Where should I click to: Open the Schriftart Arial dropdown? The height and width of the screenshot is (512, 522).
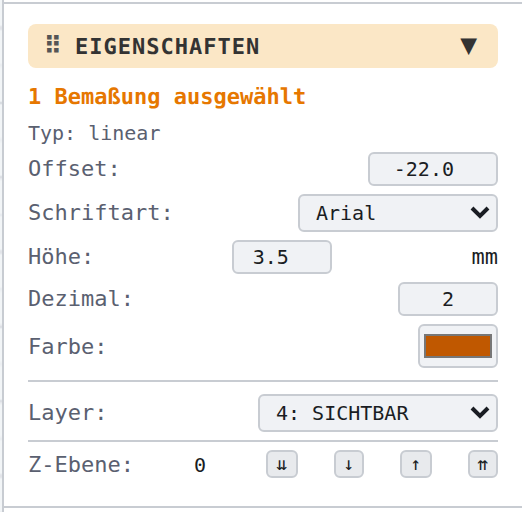coord(398,213)
